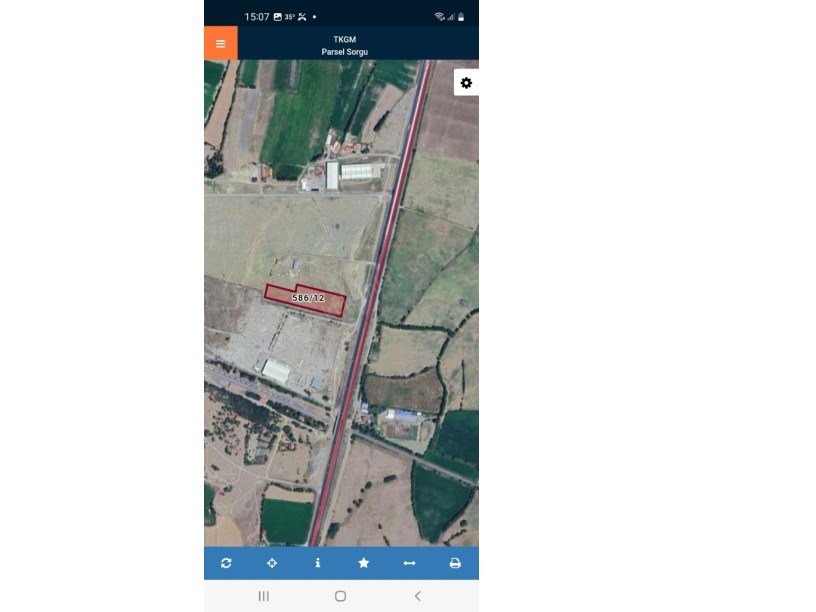Select the 586/12 parcel label
The height and width of the screenshot is (612, 816).
[x=308, y=298]
